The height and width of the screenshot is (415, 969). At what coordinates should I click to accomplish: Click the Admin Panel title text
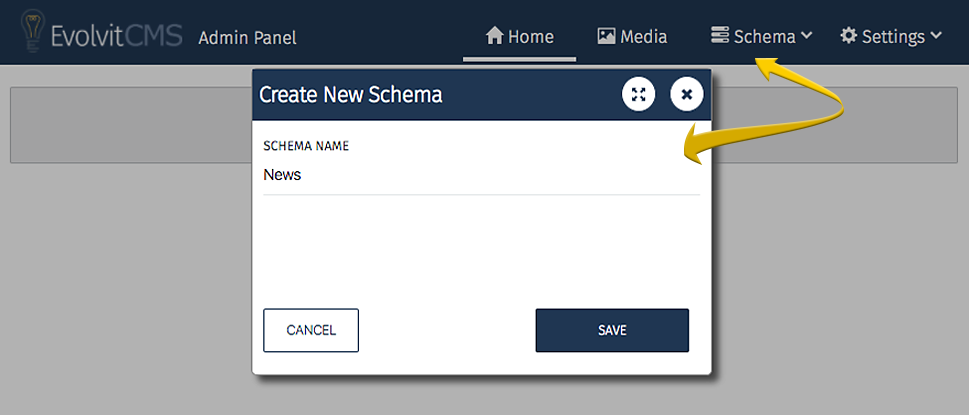click(247, 38)
